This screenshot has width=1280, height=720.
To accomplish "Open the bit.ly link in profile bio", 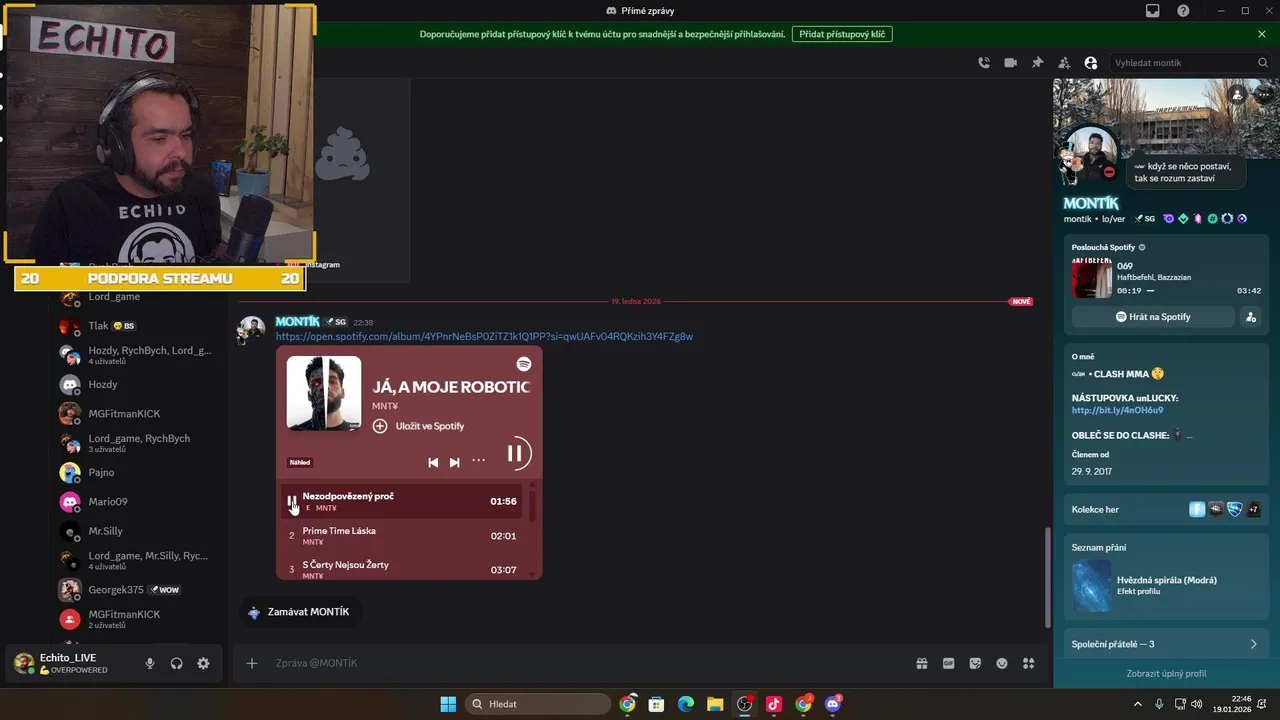I will [x=1117, y=410].
